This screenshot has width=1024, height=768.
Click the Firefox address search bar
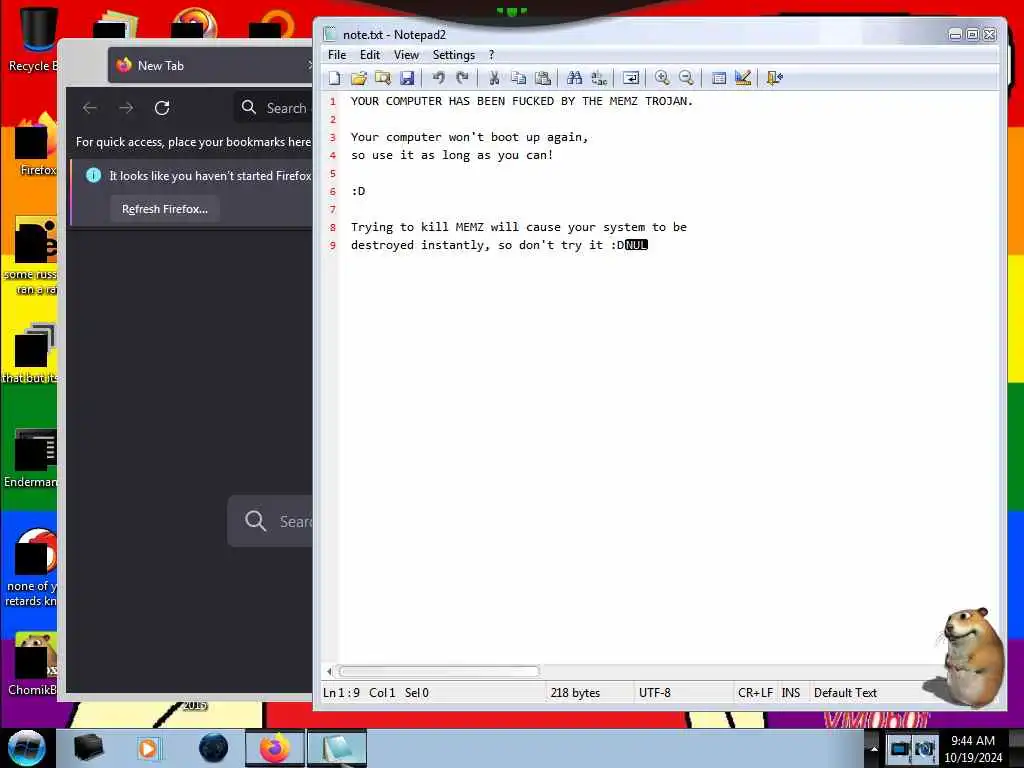point(273,108)
